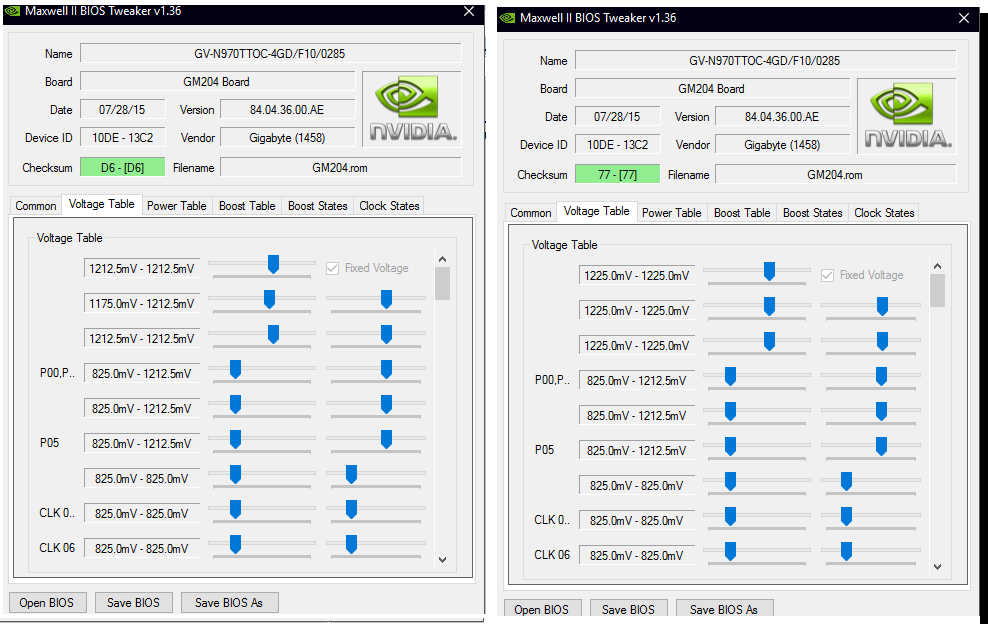Click min slider of first 1225.0mV row, right window
The height and width of the screenshot is (624, 988).
(x=769, y=272)
